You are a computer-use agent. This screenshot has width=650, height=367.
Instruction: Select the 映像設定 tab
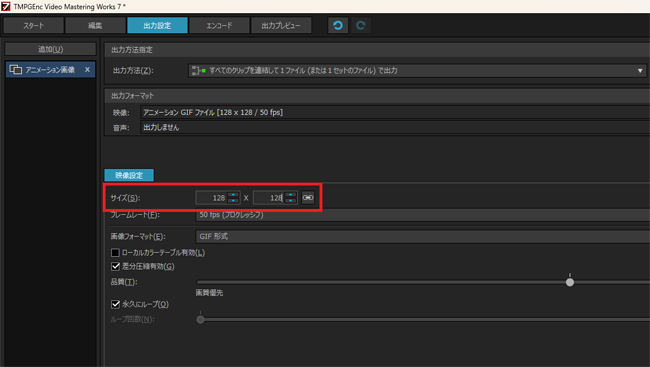pos(129,175)
